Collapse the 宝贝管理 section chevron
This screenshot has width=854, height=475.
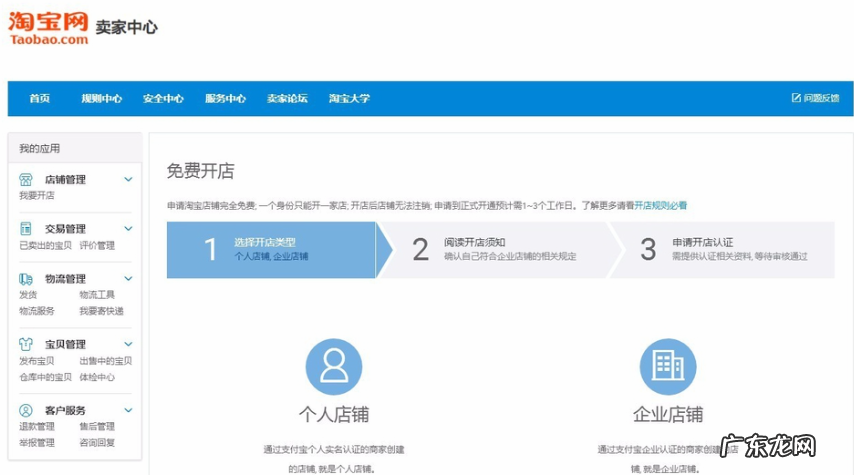pyautogui.click(x=128, y=344)
